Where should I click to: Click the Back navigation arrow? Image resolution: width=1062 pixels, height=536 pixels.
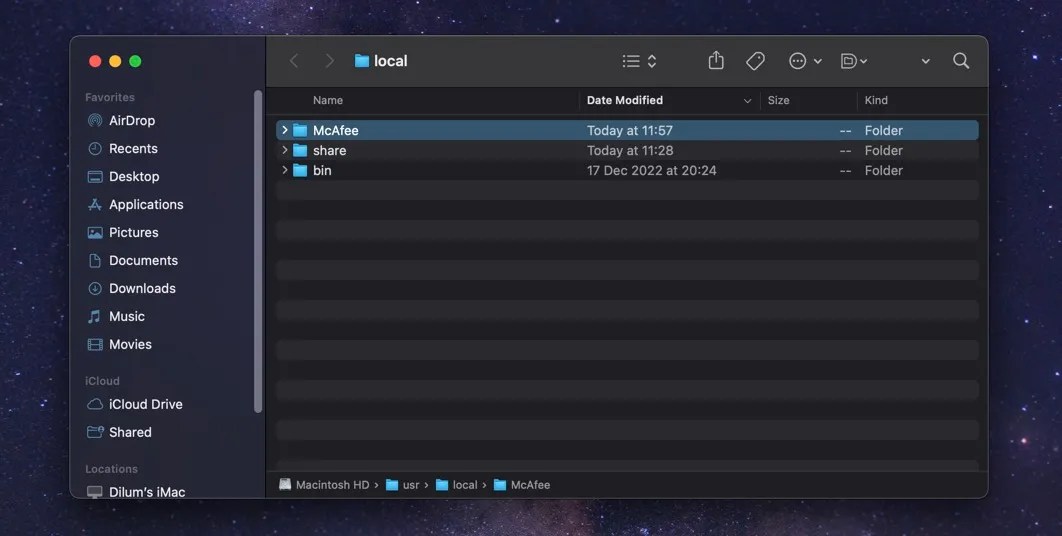pyautogui.click(x=294, y=61)
